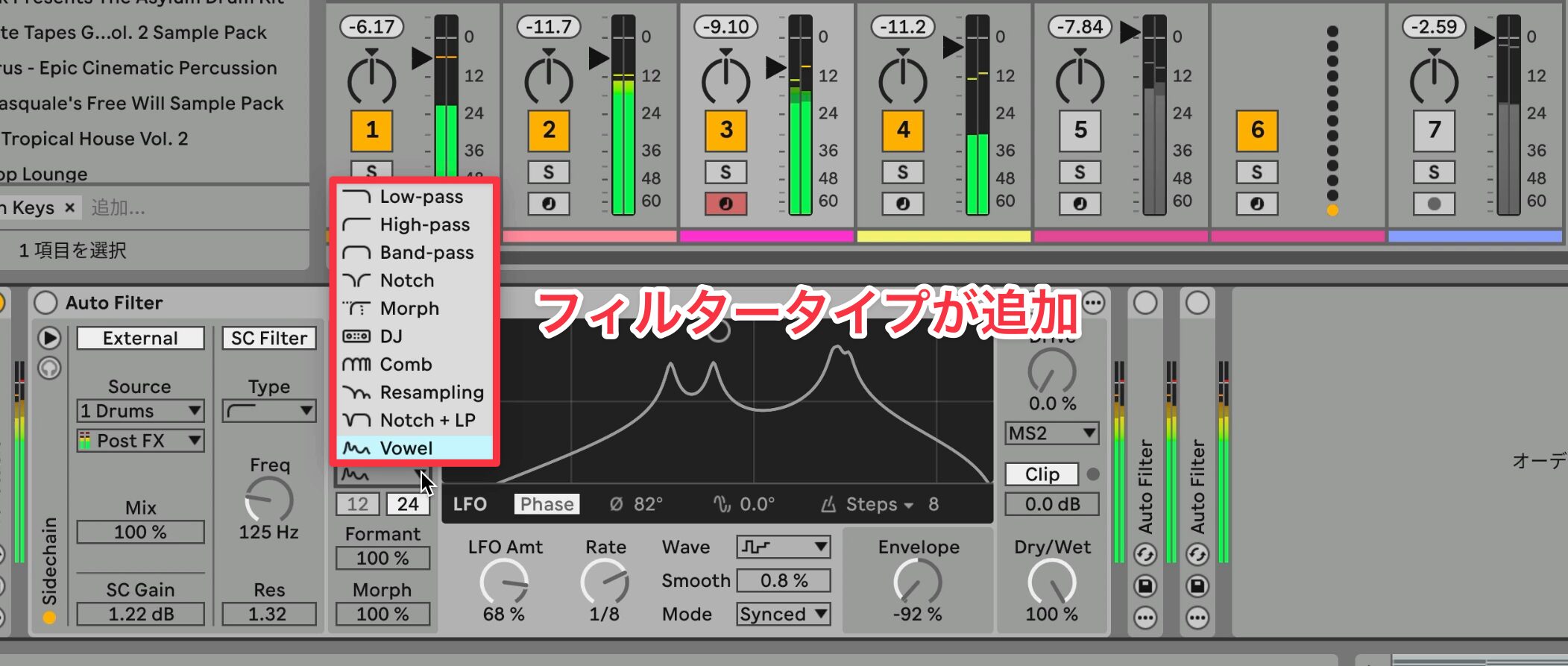The height and width of the screenshot is (666, 1568).
Task: Choose Notch filter type
Action: pyautogui.click(x=415, y=280)
